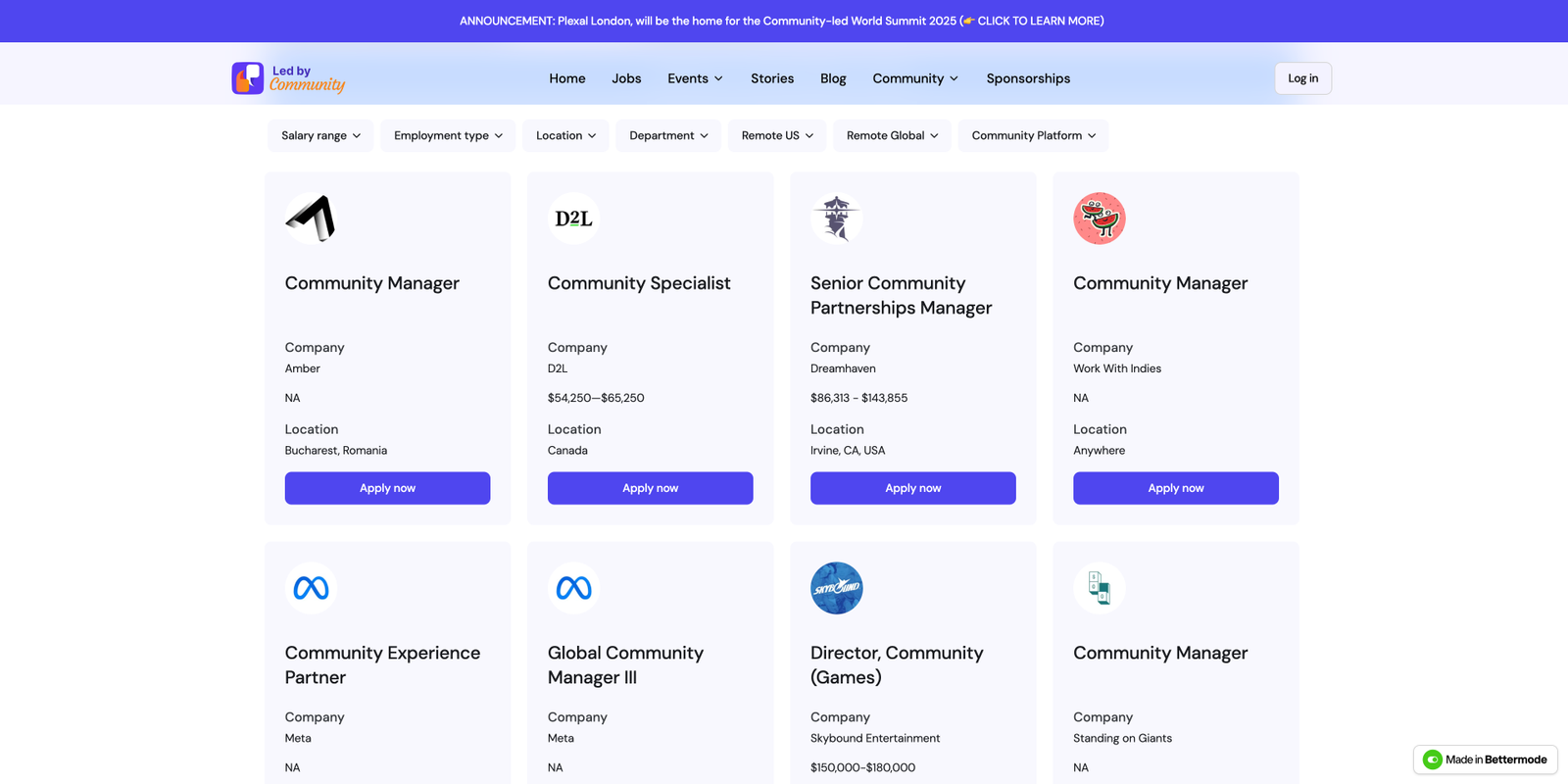Go to the Home page
This screenshot has height=784, width=1568.
567,78
